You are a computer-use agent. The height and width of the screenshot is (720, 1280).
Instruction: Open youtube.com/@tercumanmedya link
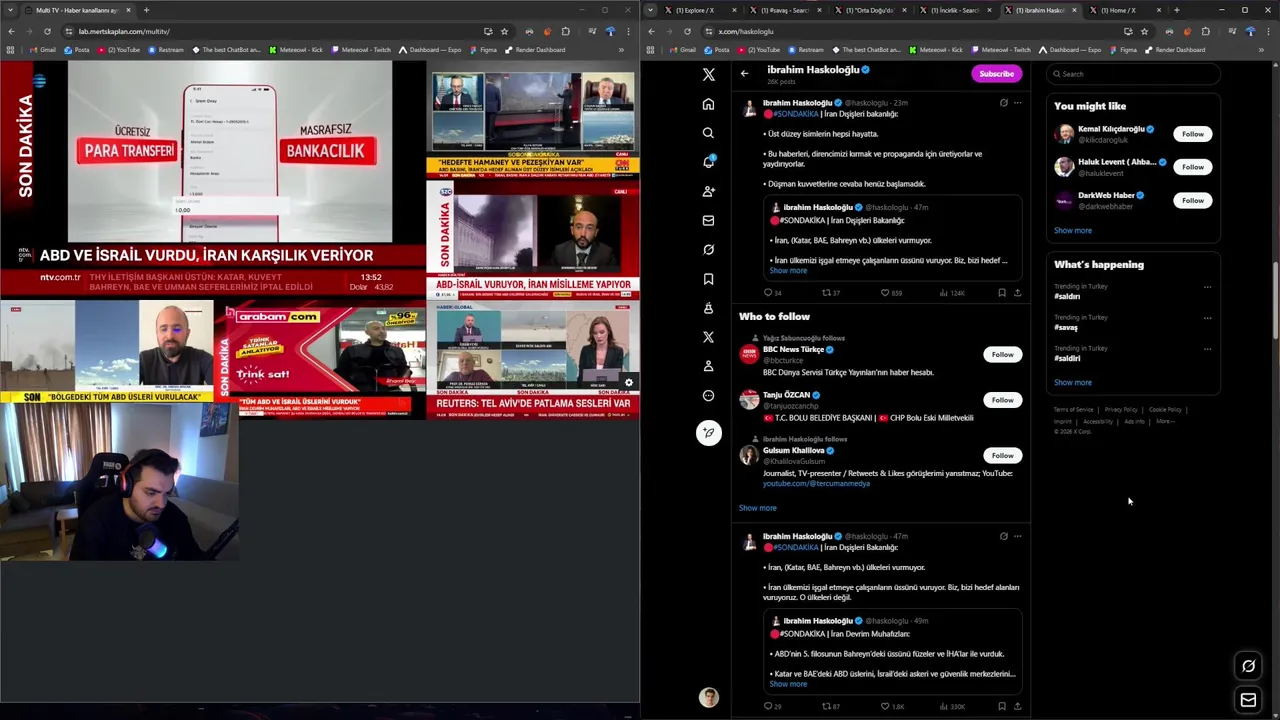[816, 484]
